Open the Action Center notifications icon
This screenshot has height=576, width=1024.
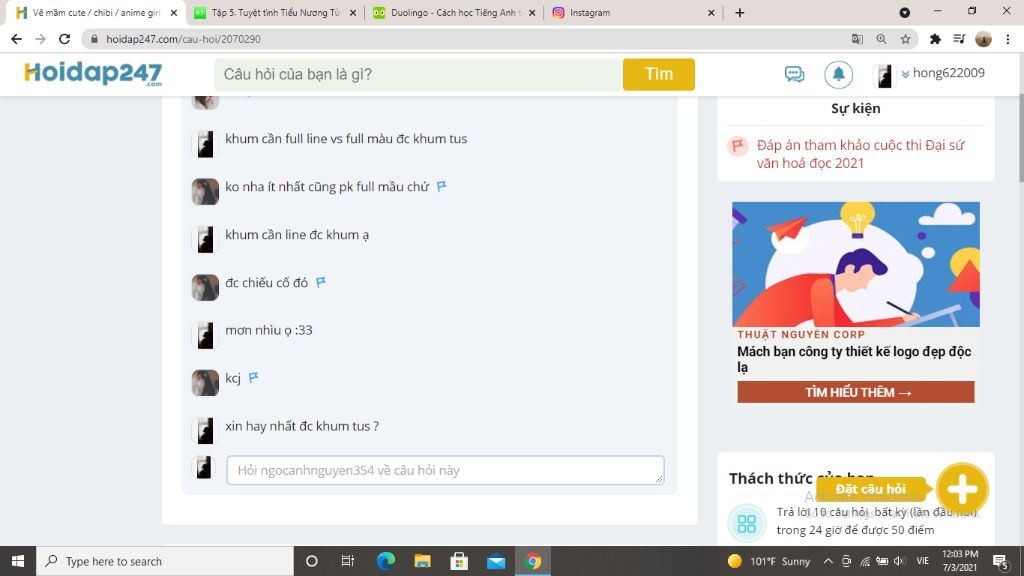[x=1000, y=561]
